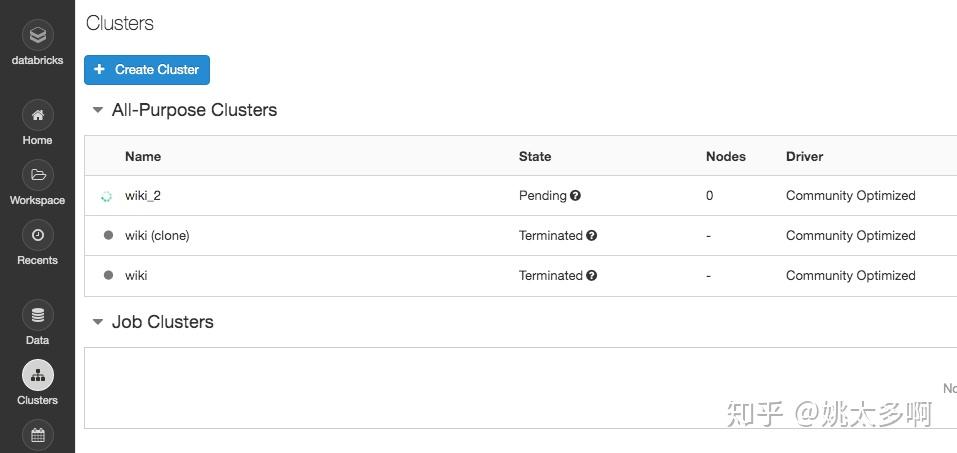Viewport: 957px width, 453px height.
Task: Open the Home sidebar icon
Action: point(37,115)
